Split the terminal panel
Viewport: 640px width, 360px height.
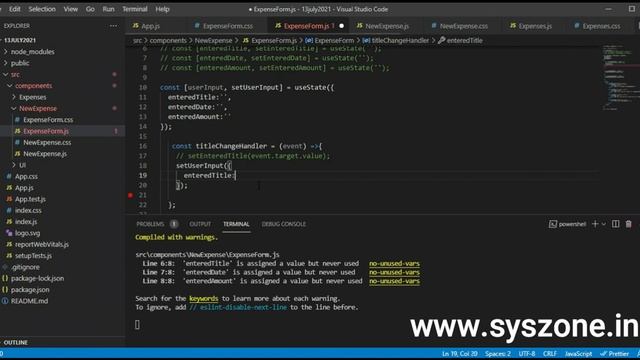tap(616, 224)
